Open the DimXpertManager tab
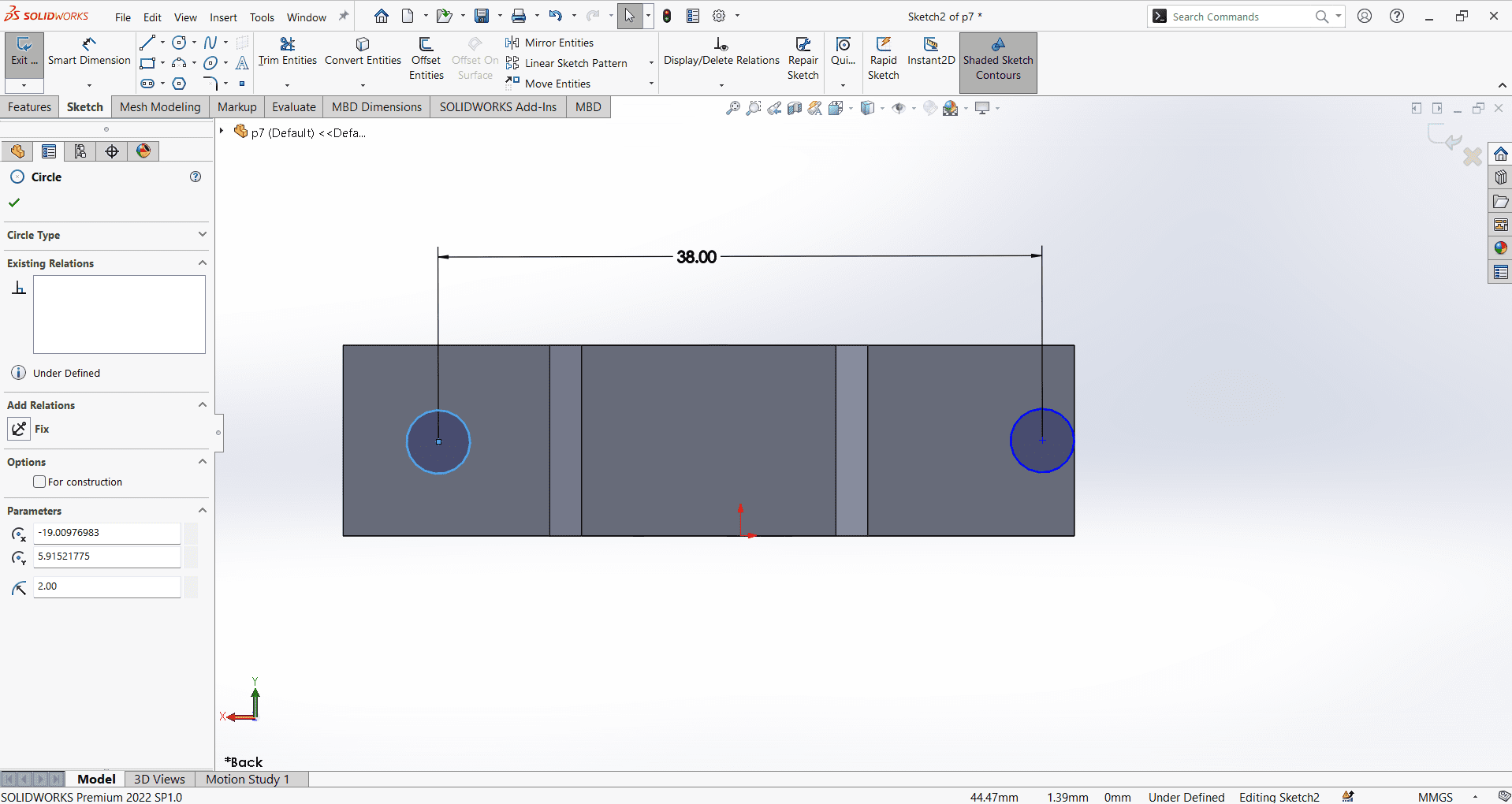Viewport: 1512px width, 804px height. [112, 151]
